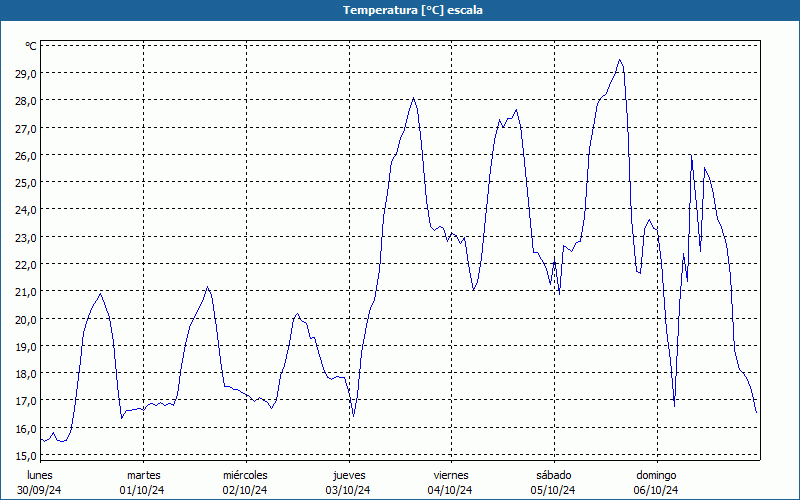
Task: Select the 16,0 y-axis value
Action: (27, 429)
